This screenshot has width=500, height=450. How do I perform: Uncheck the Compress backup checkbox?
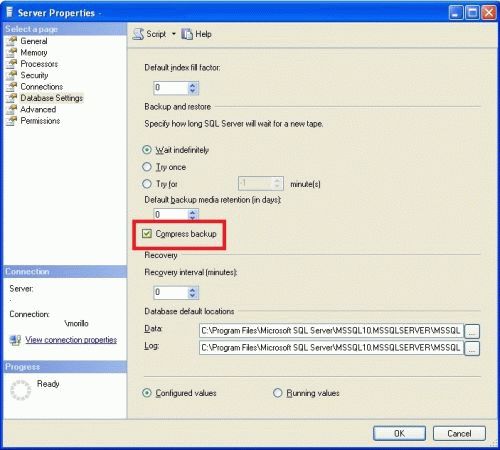coord(147,234)
